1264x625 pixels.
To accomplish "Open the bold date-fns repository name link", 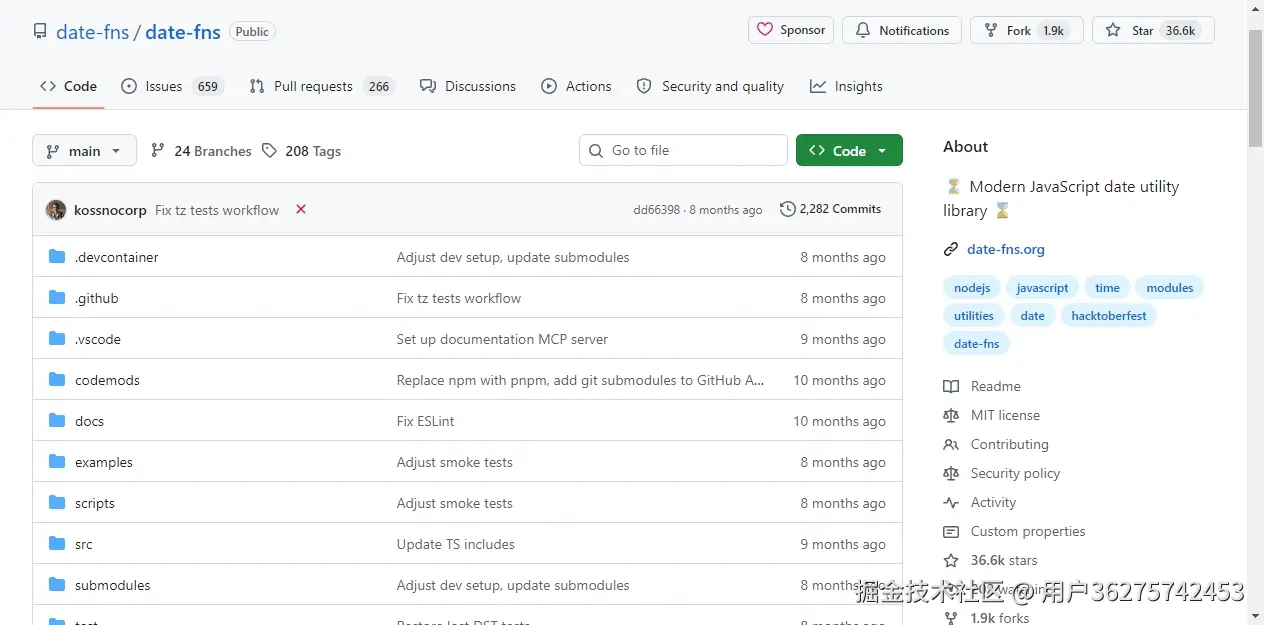I will click(183, 31).
